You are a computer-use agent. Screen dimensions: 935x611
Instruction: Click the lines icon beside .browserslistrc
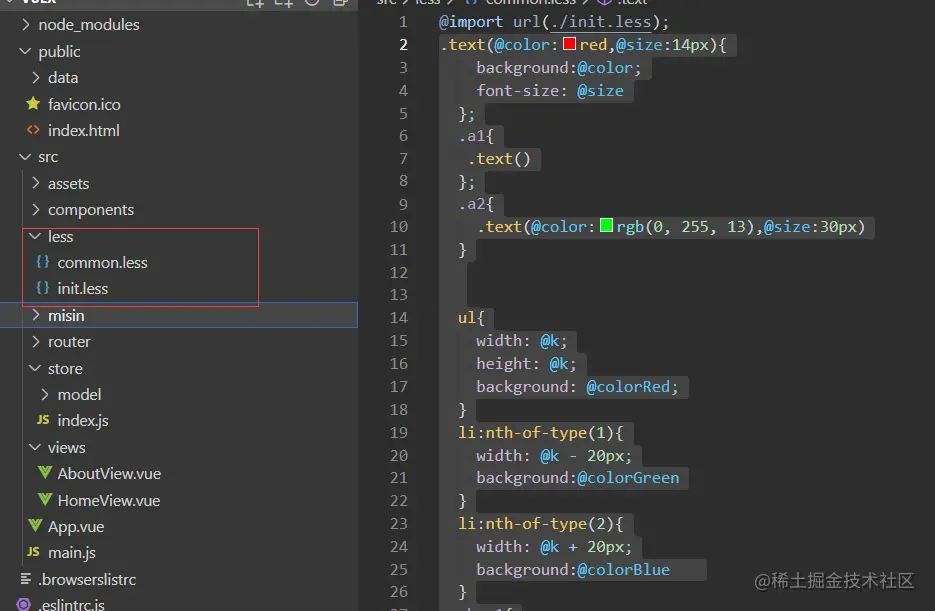[x=26, y=579]
